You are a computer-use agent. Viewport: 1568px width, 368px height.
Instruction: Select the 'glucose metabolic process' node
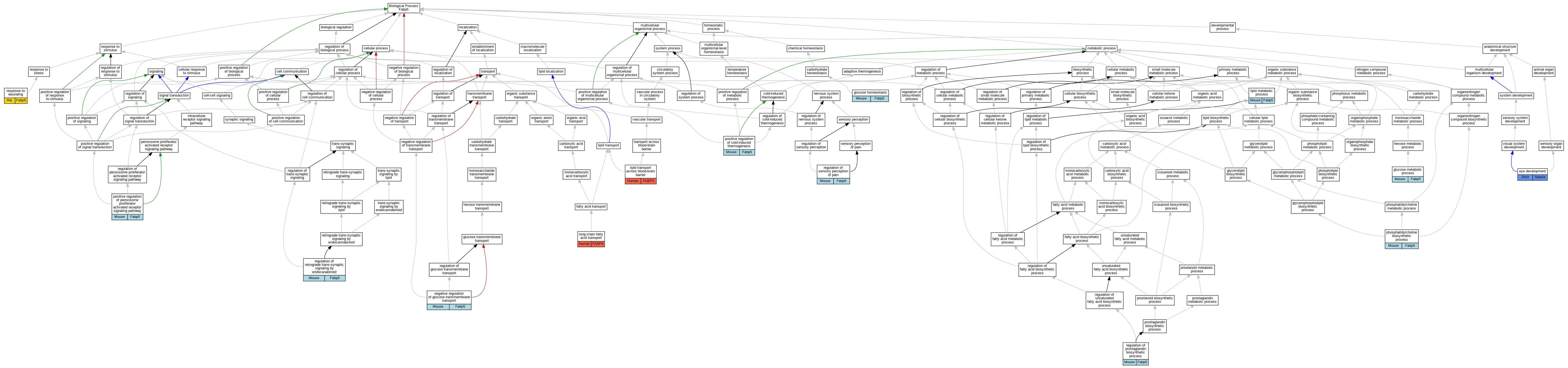coord(1408,171)
